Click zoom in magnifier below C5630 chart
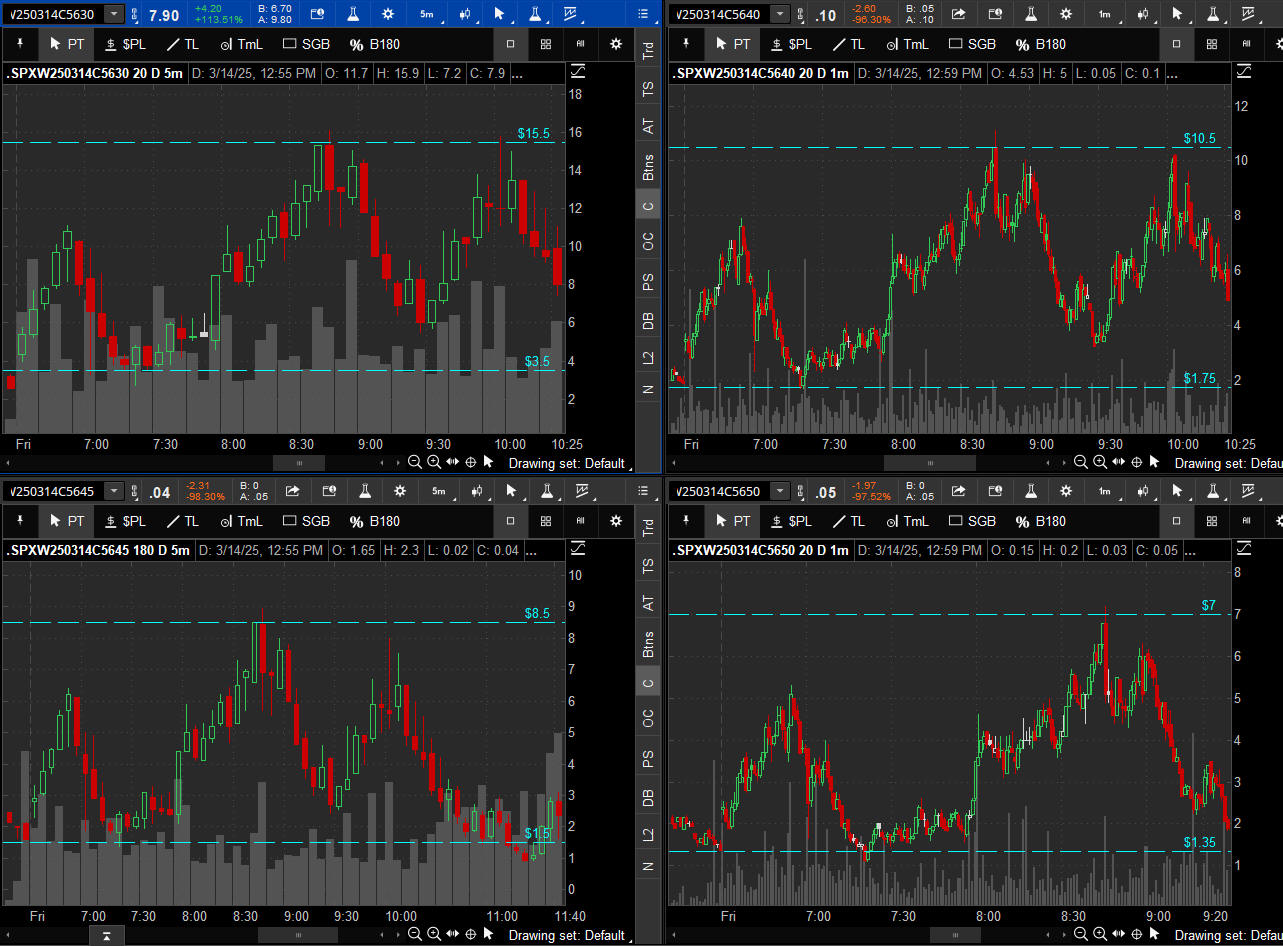The image size is (1283, 946). [434, 462]
